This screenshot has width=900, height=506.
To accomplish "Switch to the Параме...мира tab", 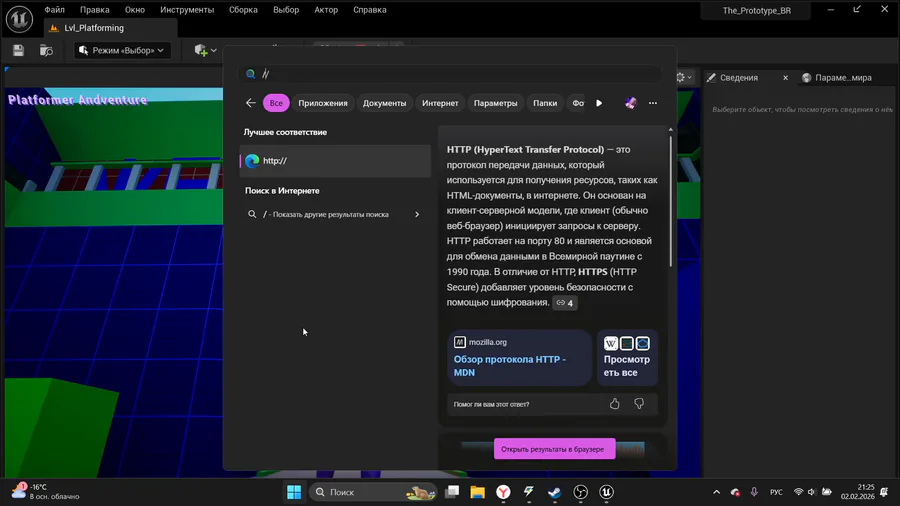I will [x=837, y=77].
